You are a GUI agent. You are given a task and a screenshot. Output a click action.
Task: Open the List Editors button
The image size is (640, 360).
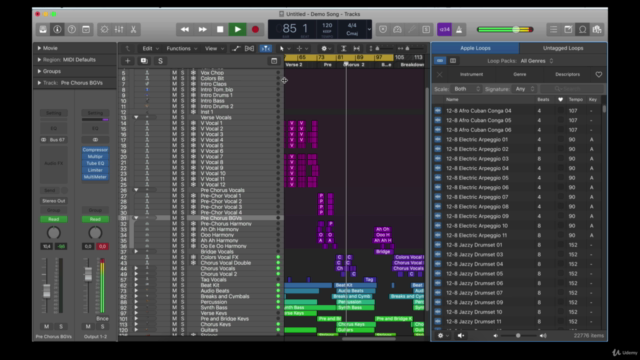pyautogui.click(x=553, y=29)
